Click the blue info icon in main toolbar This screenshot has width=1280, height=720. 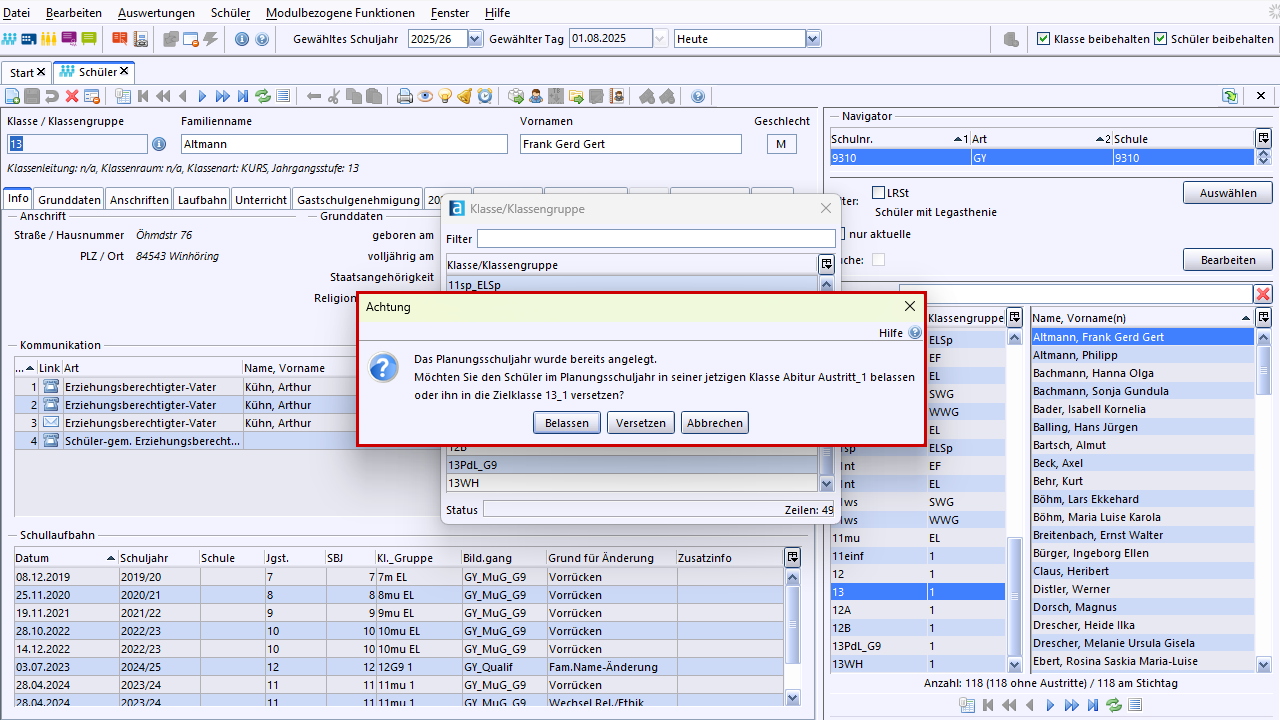click(242, 39)
